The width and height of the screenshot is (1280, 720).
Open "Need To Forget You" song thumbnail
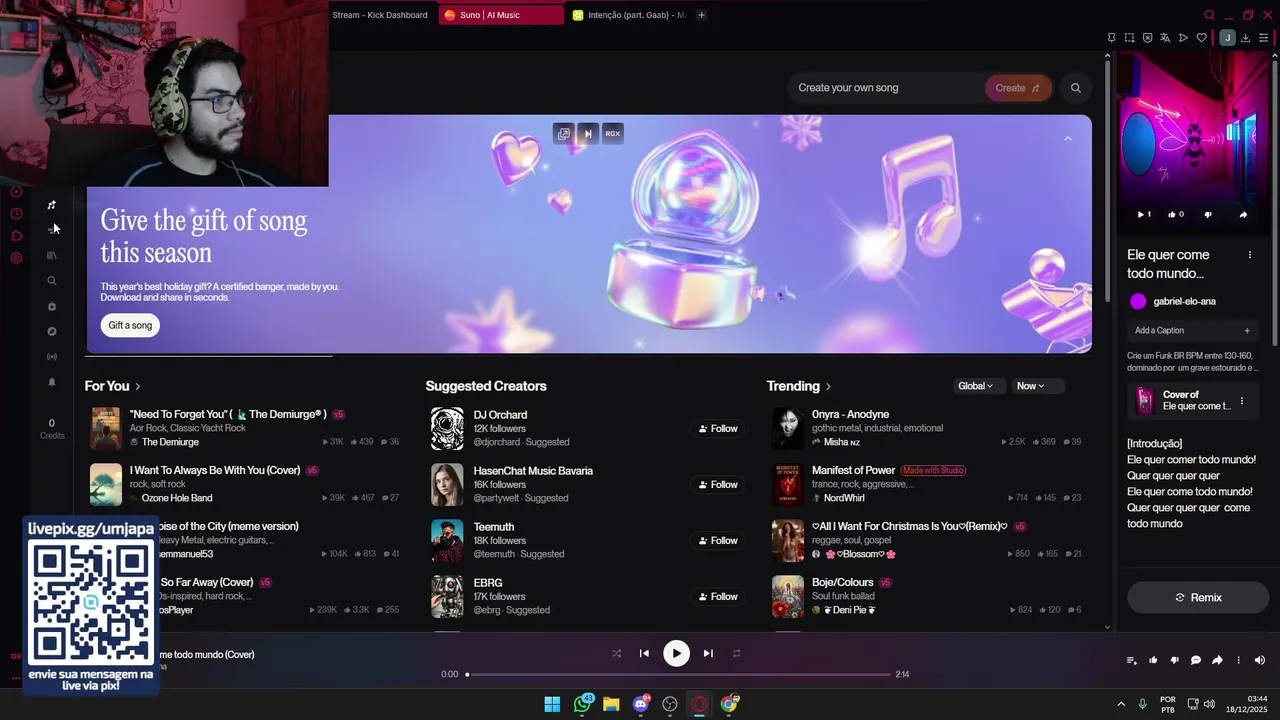point(106,428)
